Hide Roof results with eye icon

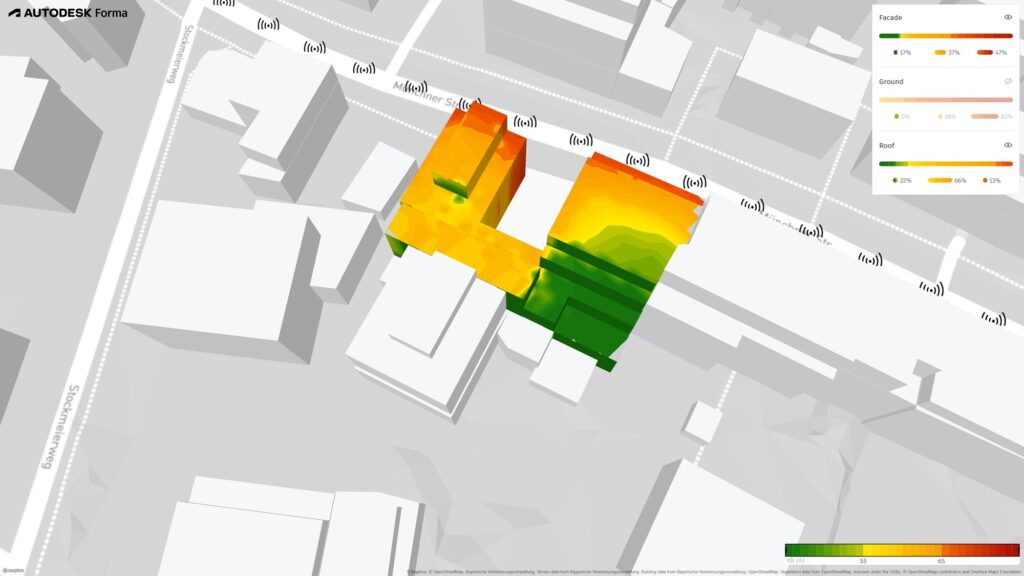point(1008,145)
